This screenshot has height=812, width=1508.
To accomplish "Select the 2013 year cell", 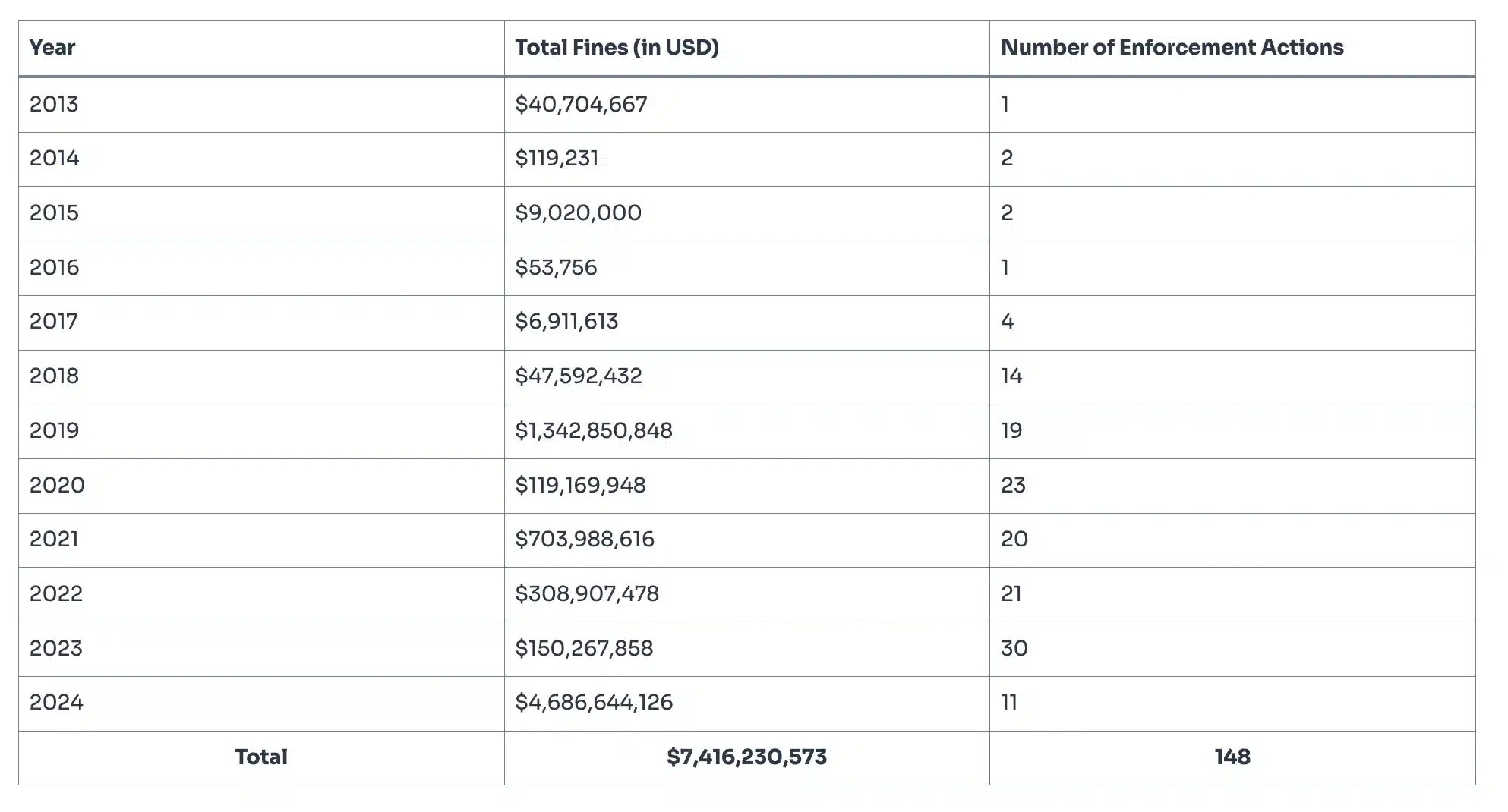I will pyautogui.click(x=54, y=104).
